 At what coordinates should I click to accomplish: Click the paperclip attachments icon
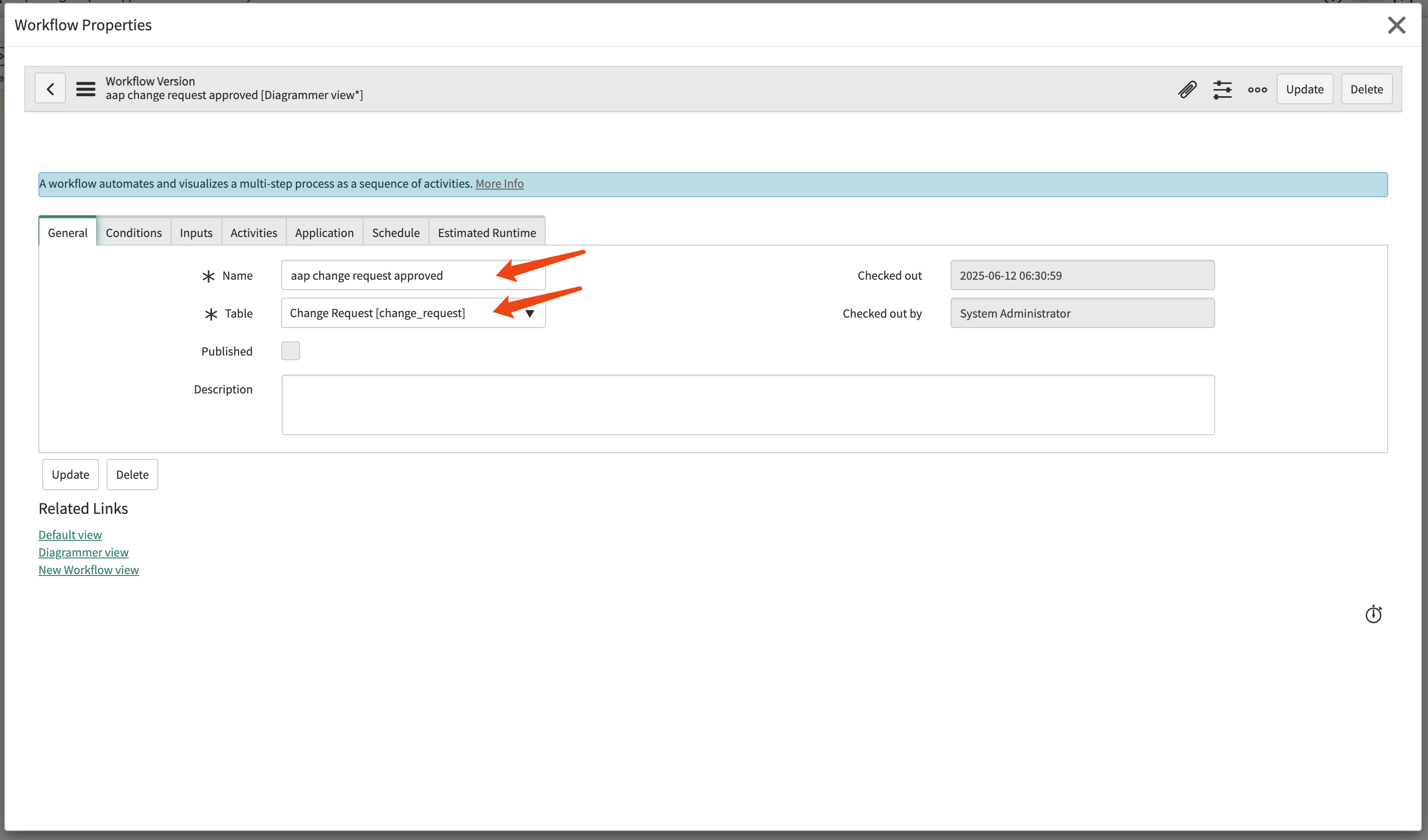(1187, 89)
